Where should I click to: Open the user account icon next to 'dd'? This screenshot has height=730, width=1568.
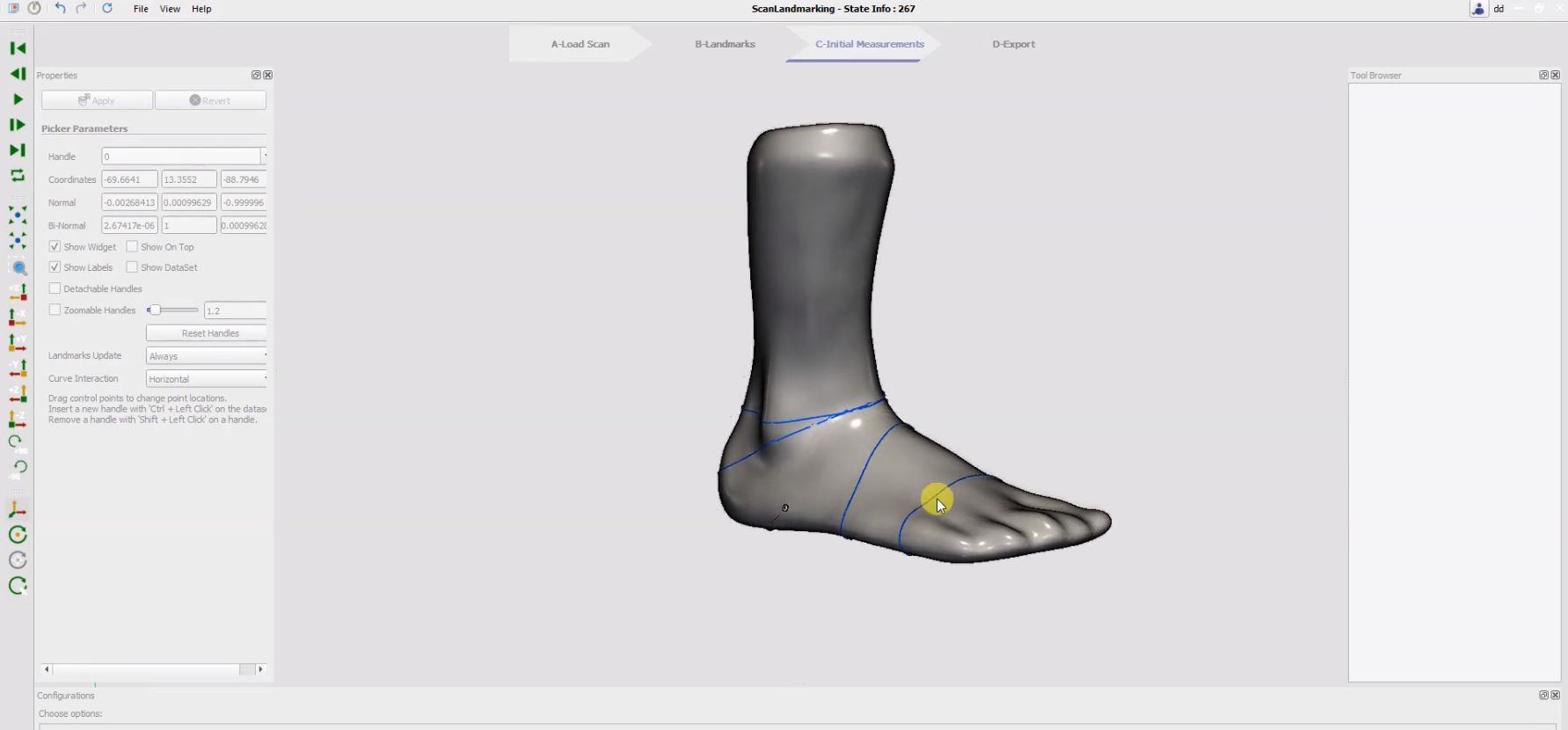(1478, 9)
